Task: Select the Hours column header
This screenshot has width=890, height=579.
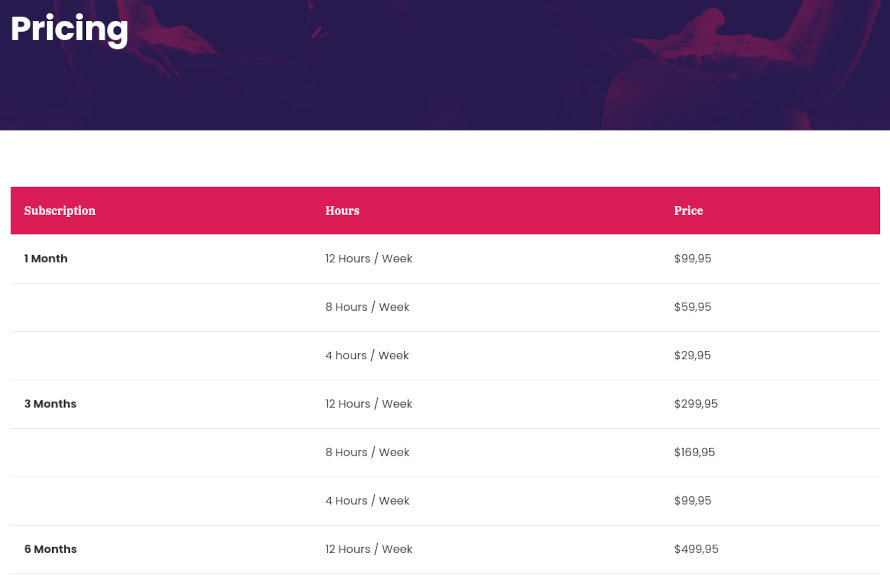Action: point(342,211)
